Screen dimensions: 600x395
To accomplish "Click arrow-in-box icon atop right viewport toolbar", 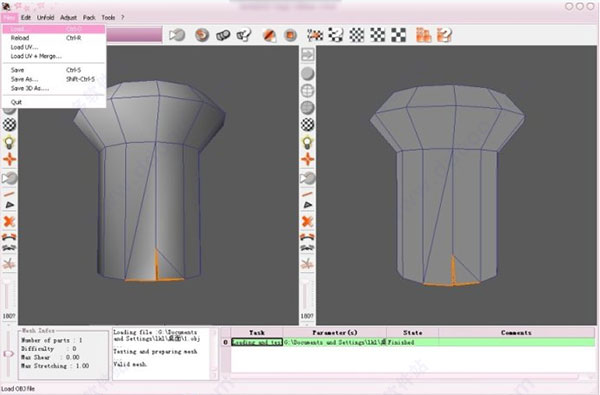I will [308, 54].
